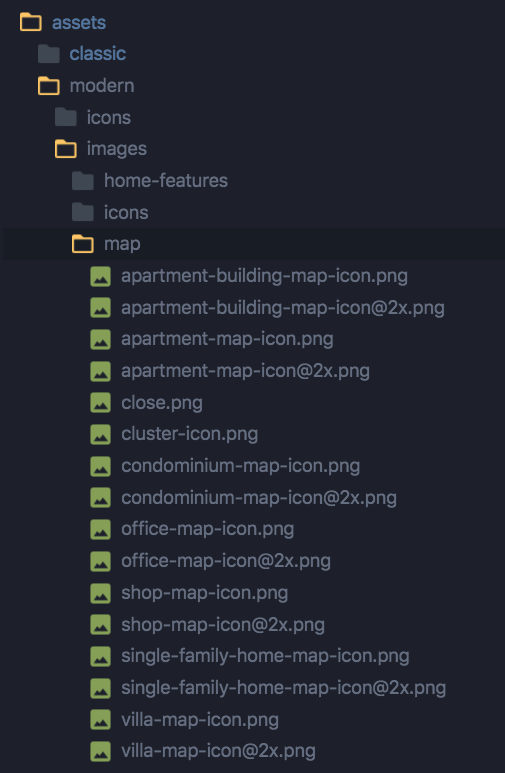This screenshot has height=773, width=505.
Task: Expand the classic folder icon
Action: pos(48,54)
